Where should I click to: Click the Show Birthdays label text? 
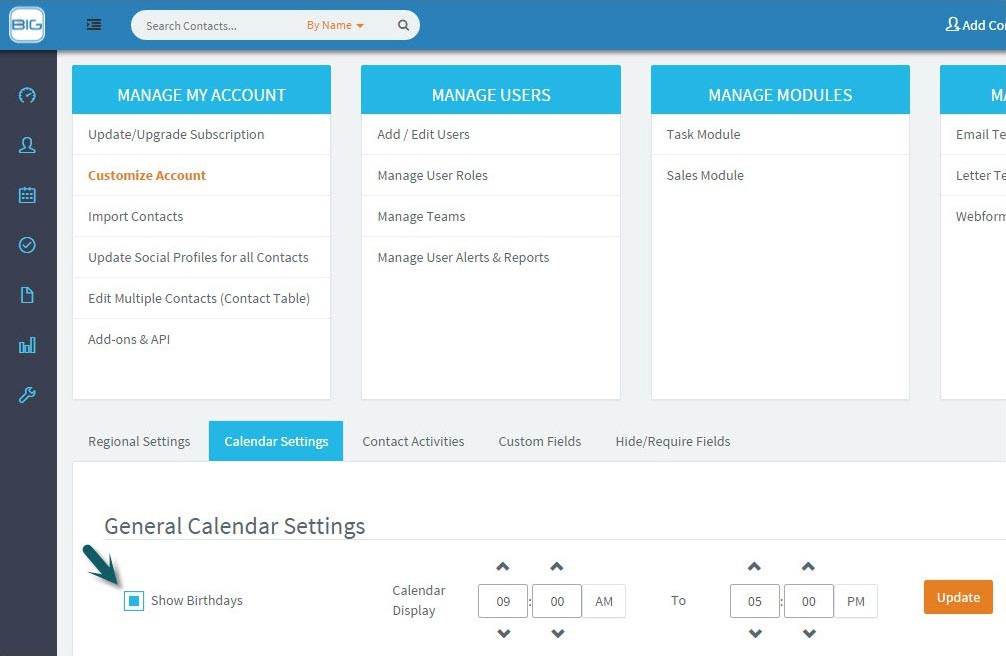197,601
